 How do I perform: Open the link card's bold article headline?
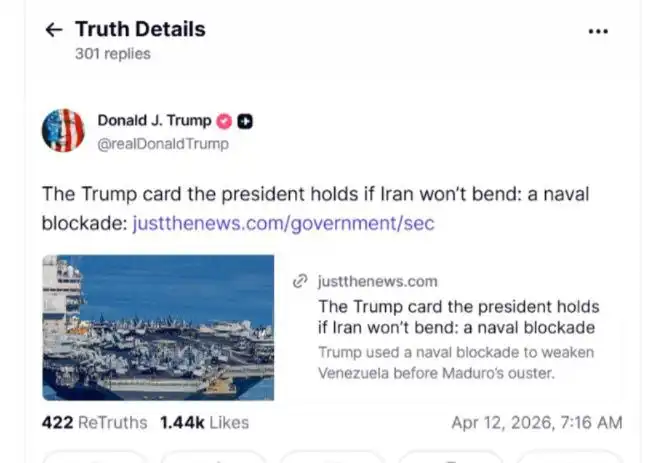coord(458,317)
